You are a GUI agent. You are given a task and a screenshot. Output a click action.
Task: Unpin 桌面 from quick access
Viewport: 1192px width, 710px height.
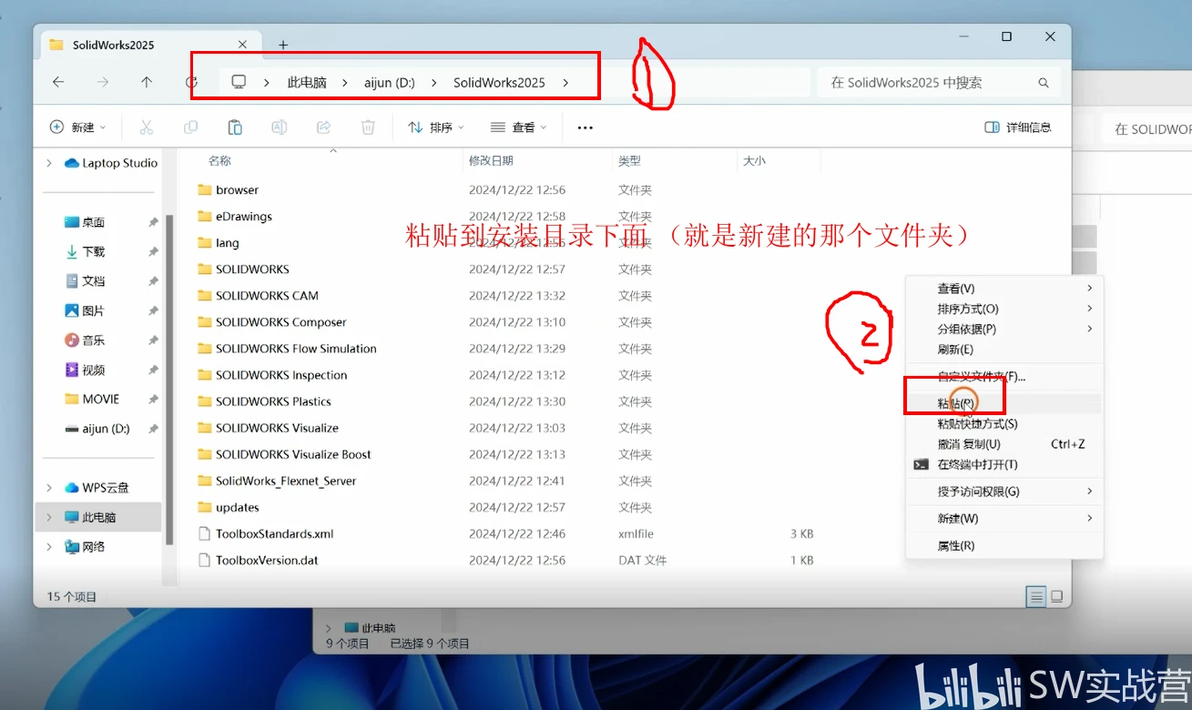click(x=153, y=222)
